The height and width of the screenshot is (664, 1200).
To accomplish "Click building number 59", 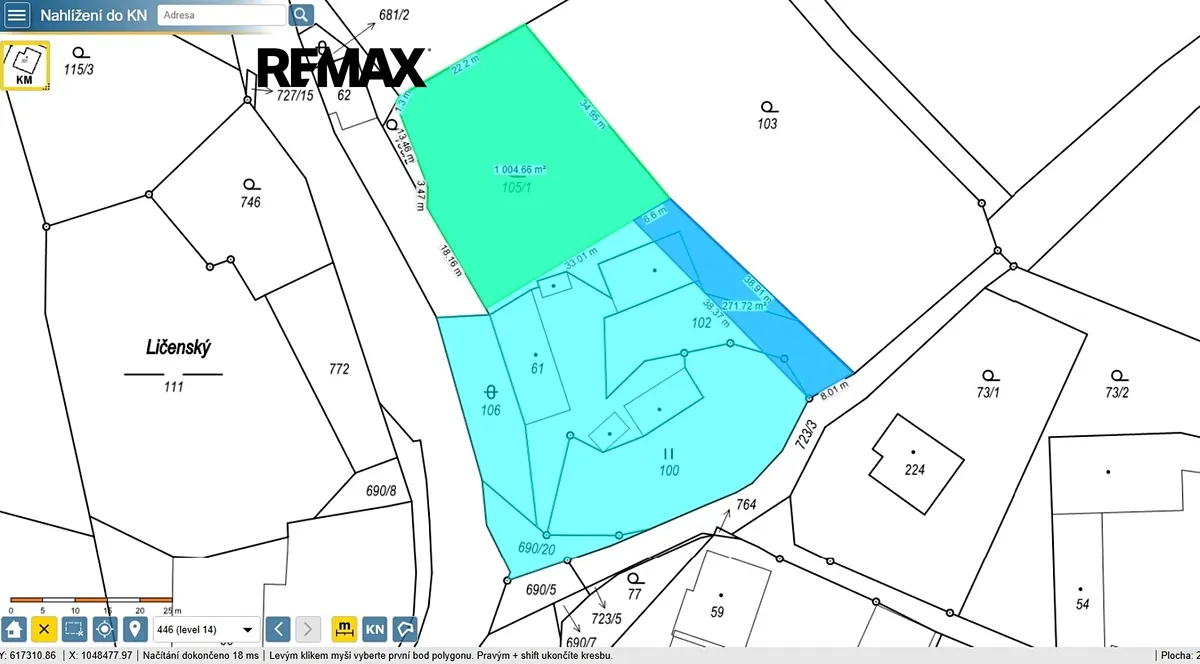I will point(717,612).
